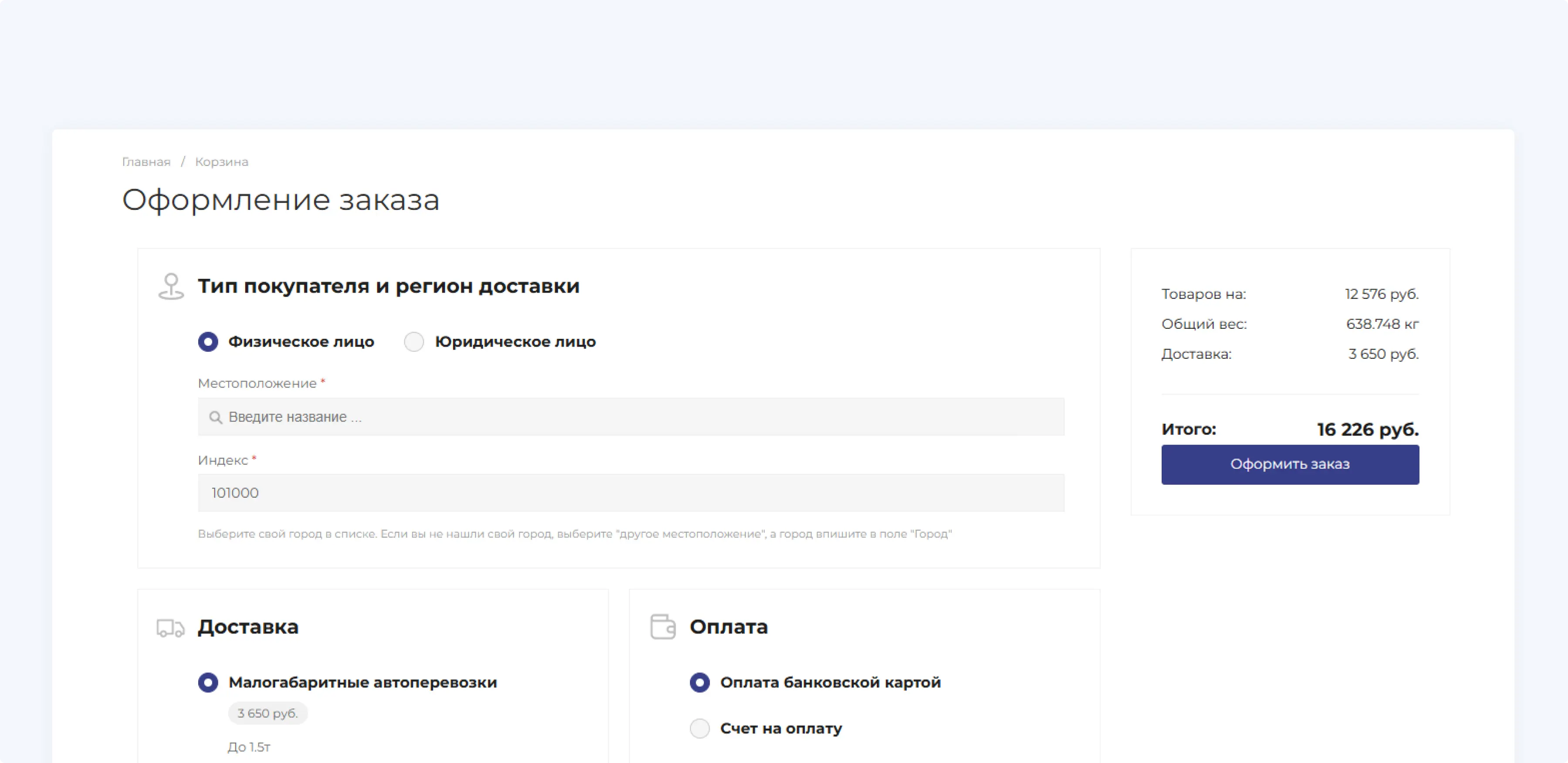
Task: Go to Главная breadcrumb link
Action: point(146,162)
